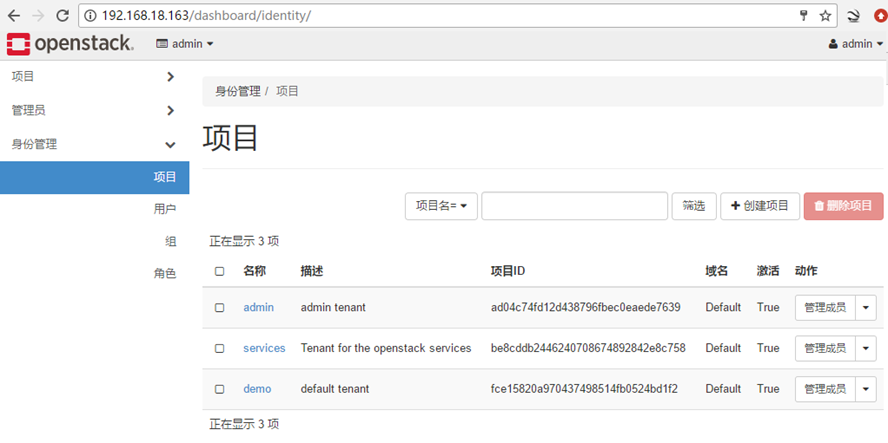The image size is (888, 443).
Task: Tick the demo project checkbox
Action: tap(220, 389)
